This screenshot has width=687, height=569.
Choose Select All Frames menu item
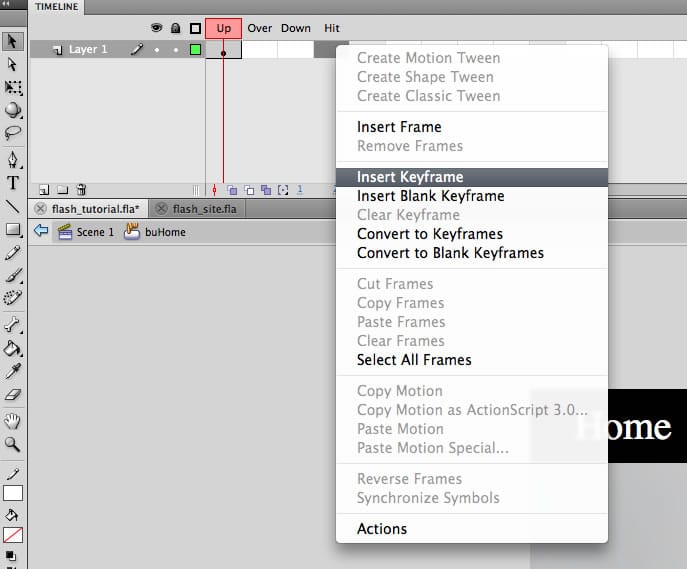[472, 360]
